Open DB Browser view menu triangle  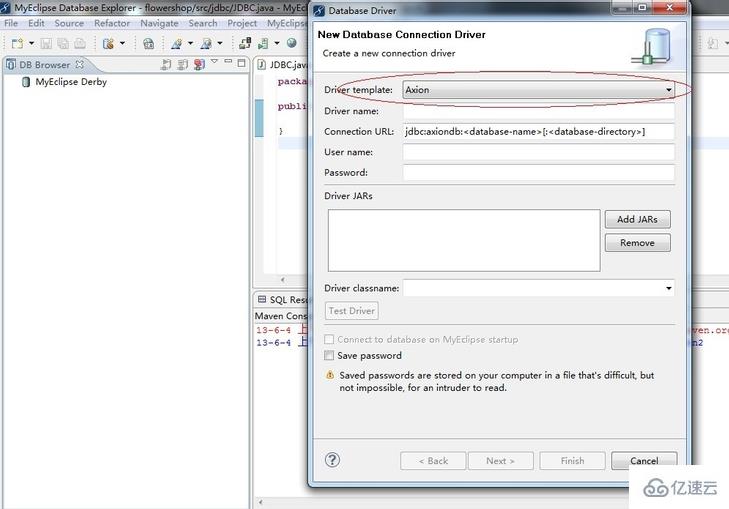click(x=214, y=61)
